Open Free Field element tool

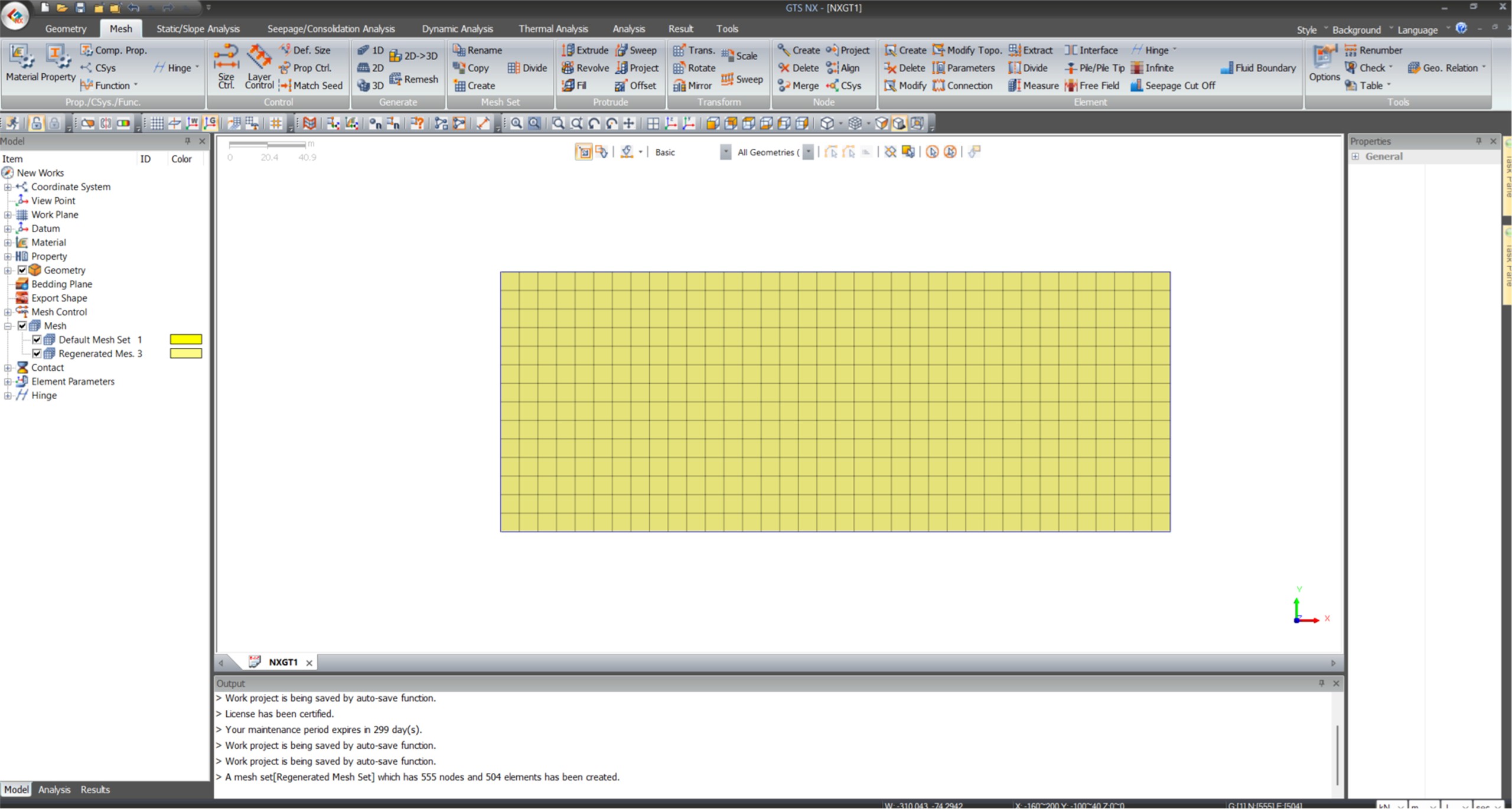1092,86
